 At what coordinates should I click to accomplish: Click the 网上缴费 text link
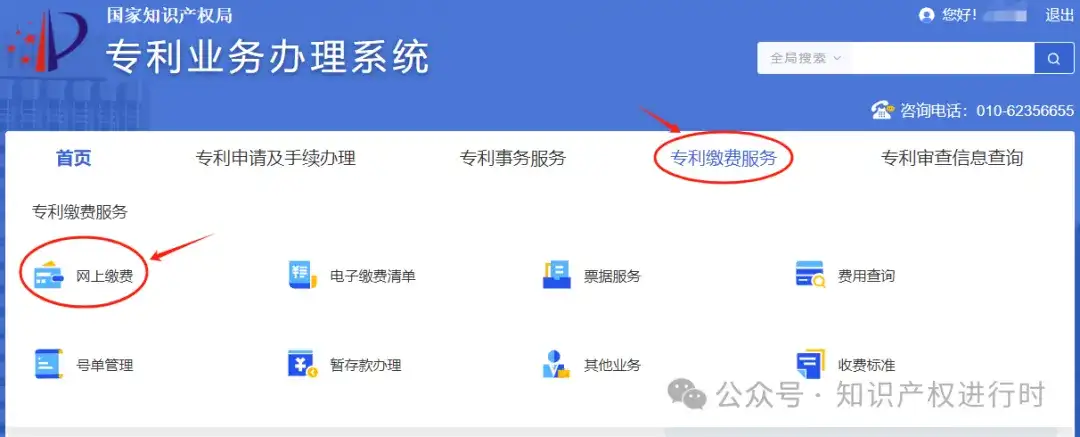(105, 276)
